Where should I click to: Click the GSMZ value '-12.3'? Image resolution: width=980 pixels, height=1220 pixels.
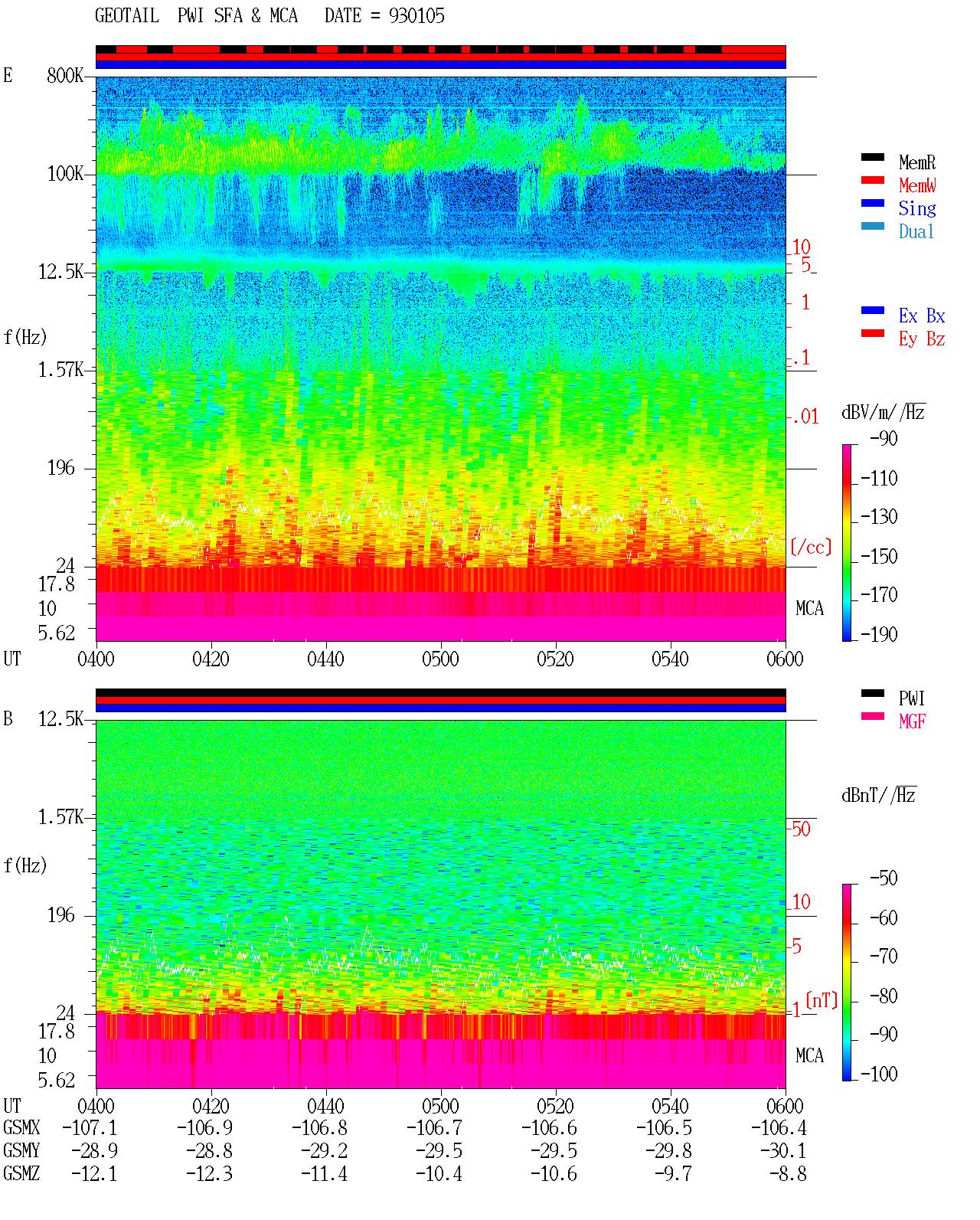[x=209, y=1174]
